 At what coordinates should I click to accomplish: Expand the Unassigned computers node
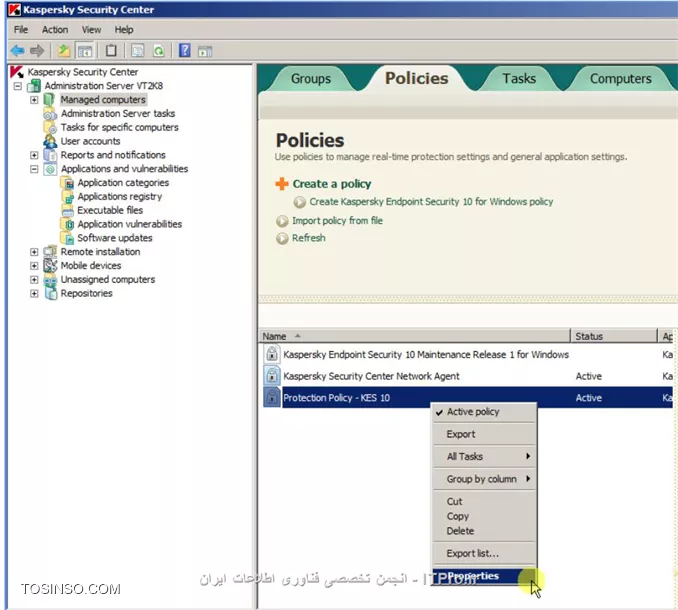click(x=34, y=280)
